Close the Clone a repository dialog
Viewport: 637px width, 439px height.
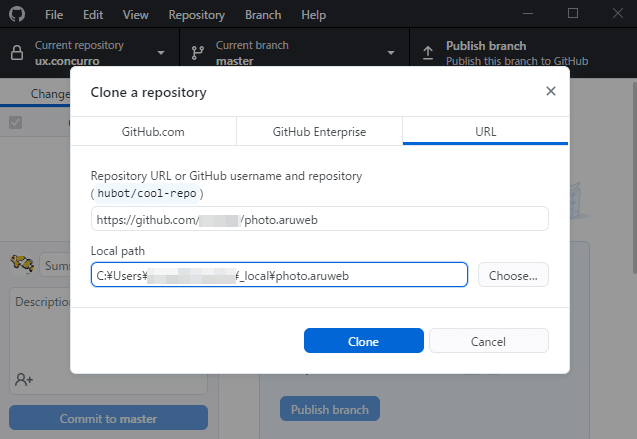coord(550,91)
